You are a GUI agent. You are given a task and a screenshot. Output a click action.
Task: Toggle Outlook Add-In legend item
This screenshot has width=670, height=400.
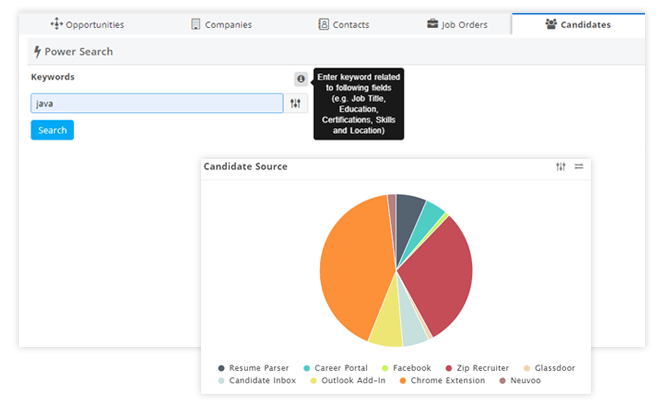(x=348, y=380)
